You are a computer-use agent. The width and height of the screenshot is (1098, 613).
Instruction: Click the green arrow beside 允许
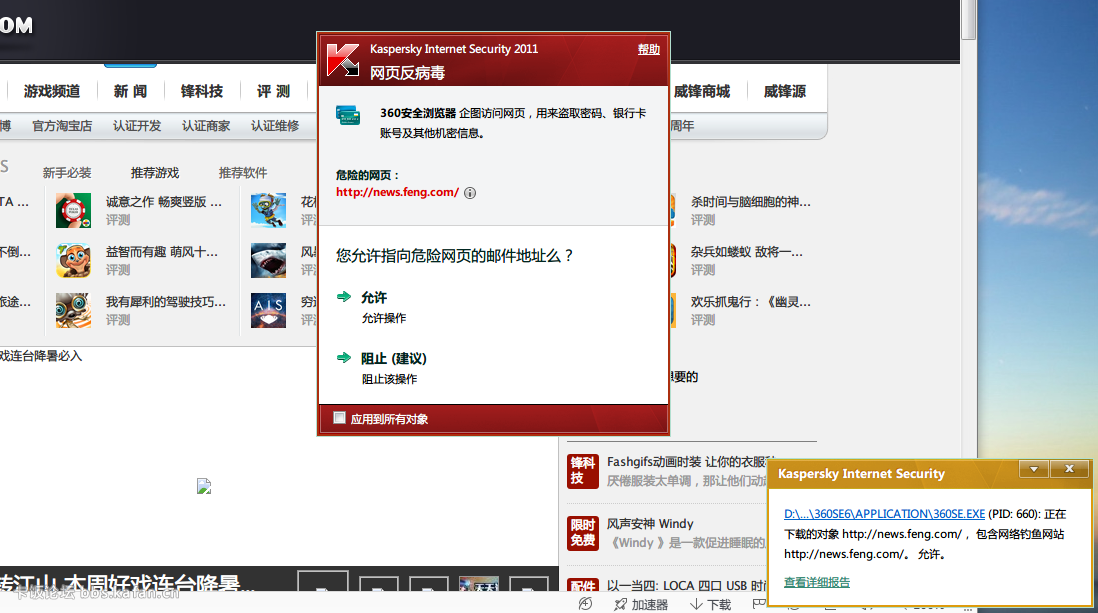(344, 296)
